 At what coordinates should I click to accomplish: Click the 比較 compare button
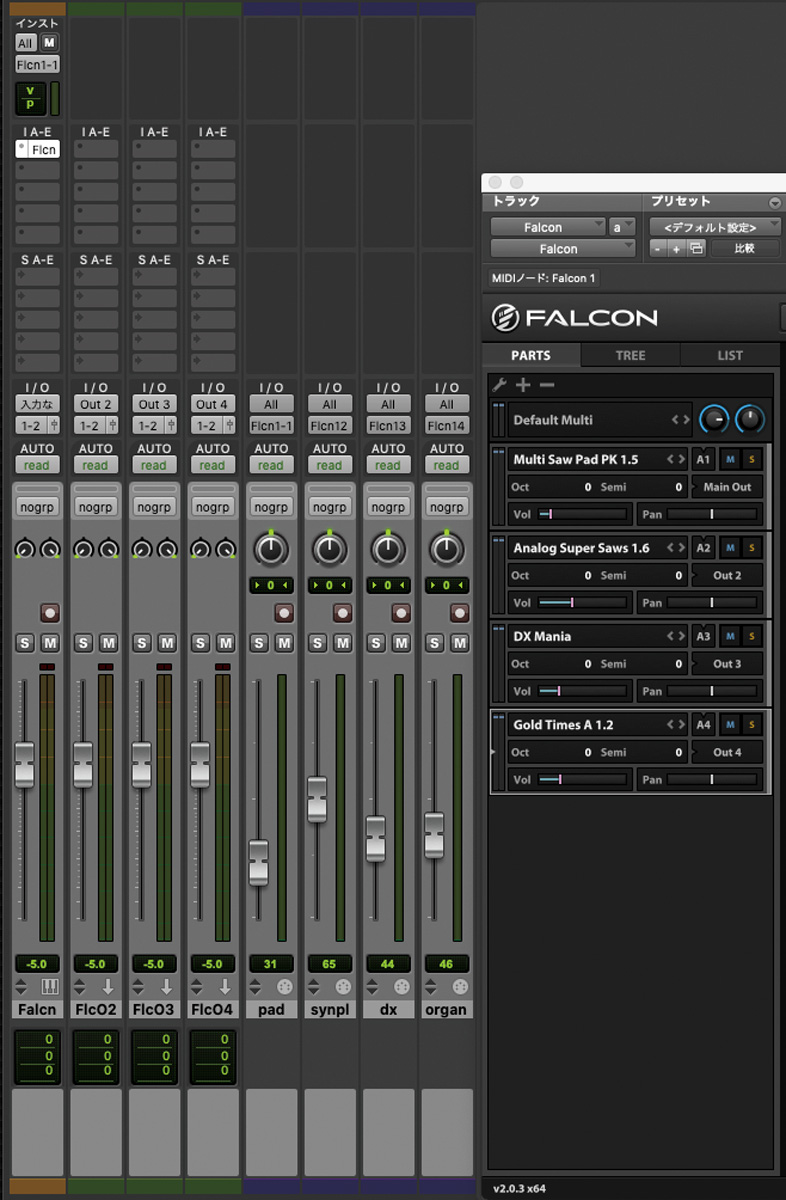click(744, 248)
